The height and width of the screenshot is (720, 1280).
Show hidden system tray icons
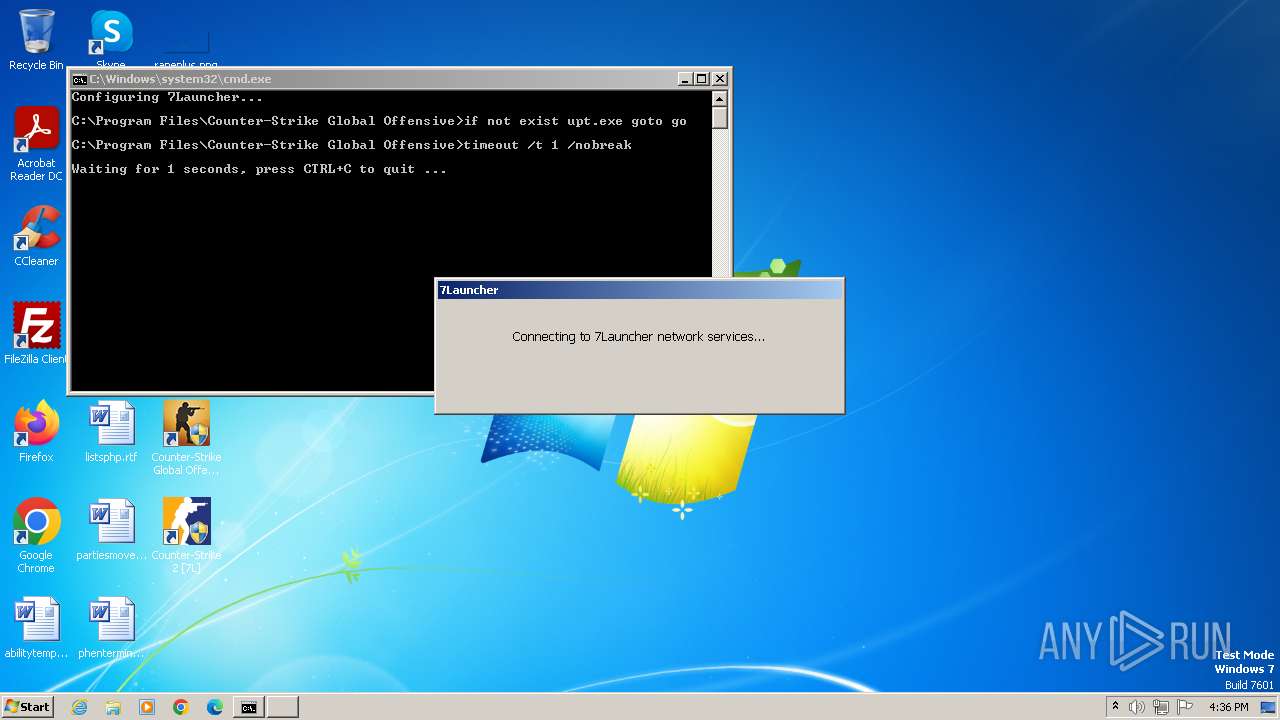[1115, 707]
